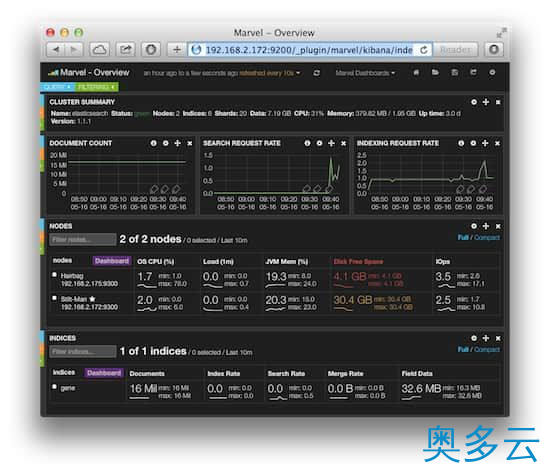Close the Indexing Request Rate panel
The image size is (550, 473).
pos(497,144)
